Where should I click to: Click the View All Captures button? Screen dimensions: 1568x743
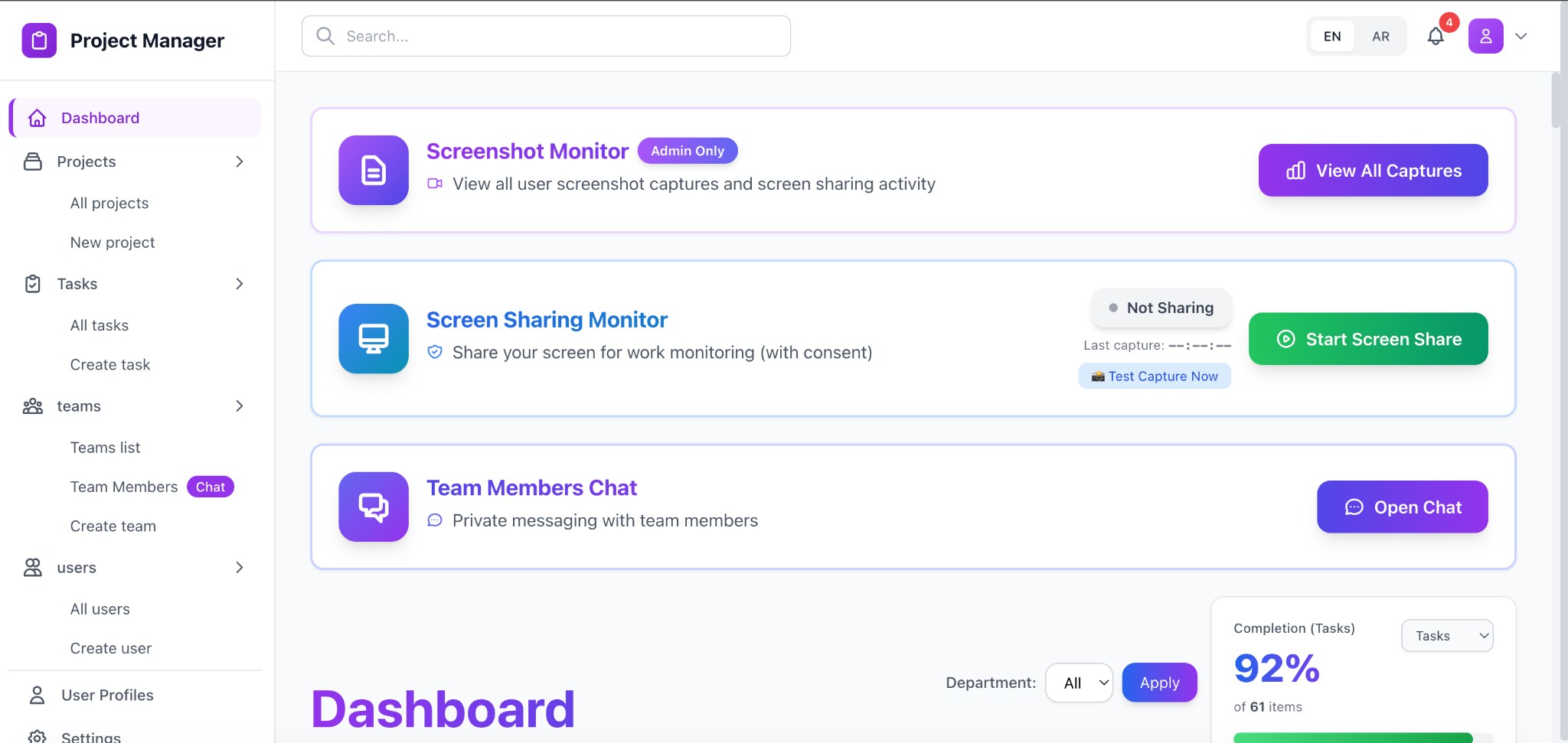[1373, 170]
